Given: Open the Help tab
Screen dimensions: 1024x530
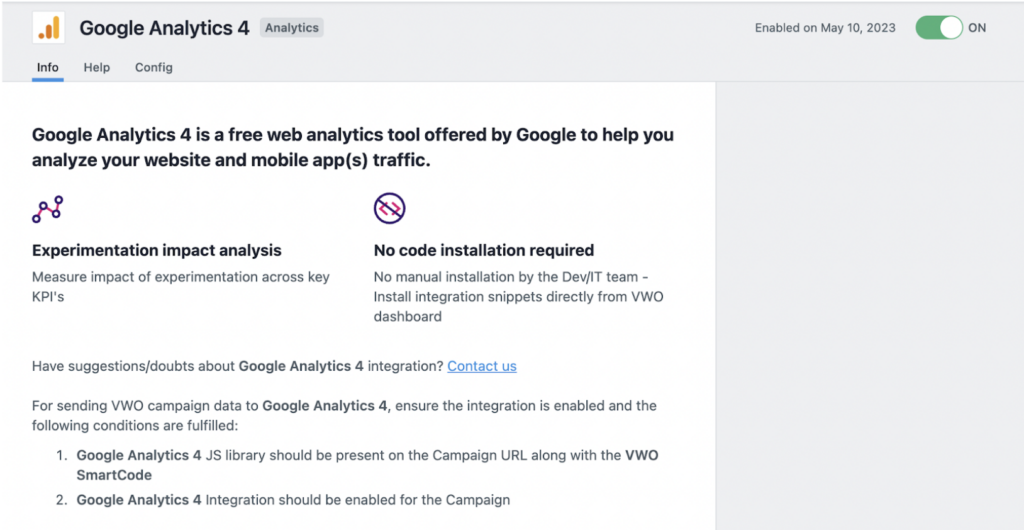Looking at the screenshot, I should pyautogui.click(x=97, y=67).
